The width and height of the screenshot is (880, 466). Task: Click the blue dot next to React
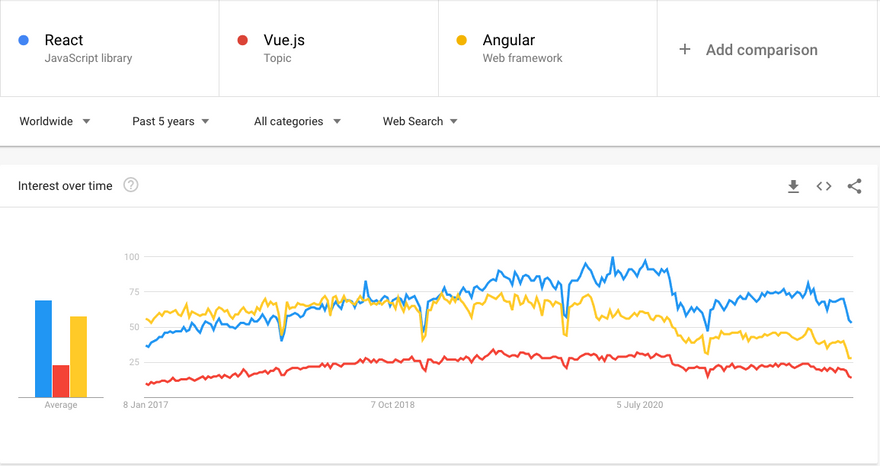pos(24,41)
